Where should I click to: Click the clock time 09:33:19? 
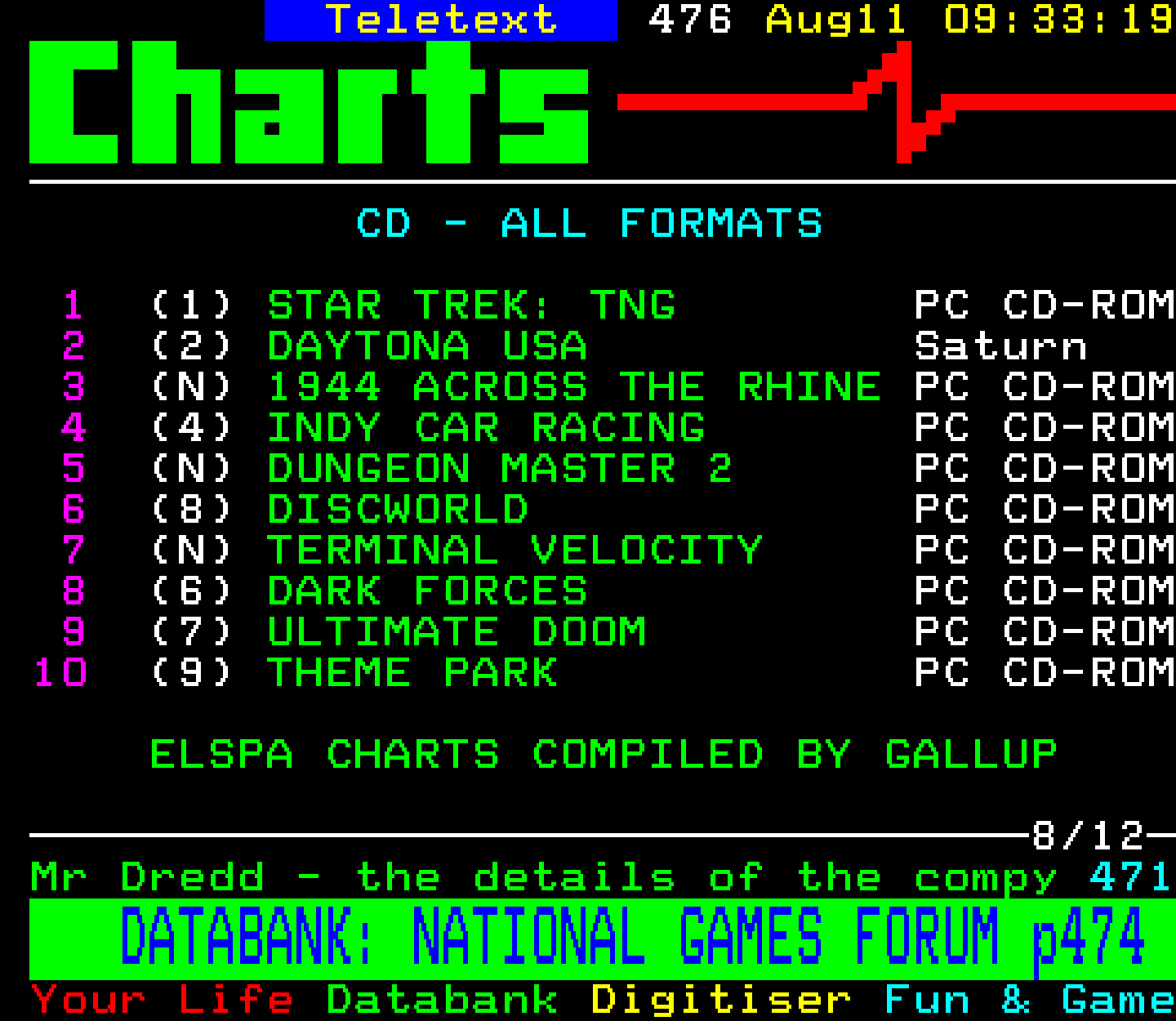(1059, 20)
